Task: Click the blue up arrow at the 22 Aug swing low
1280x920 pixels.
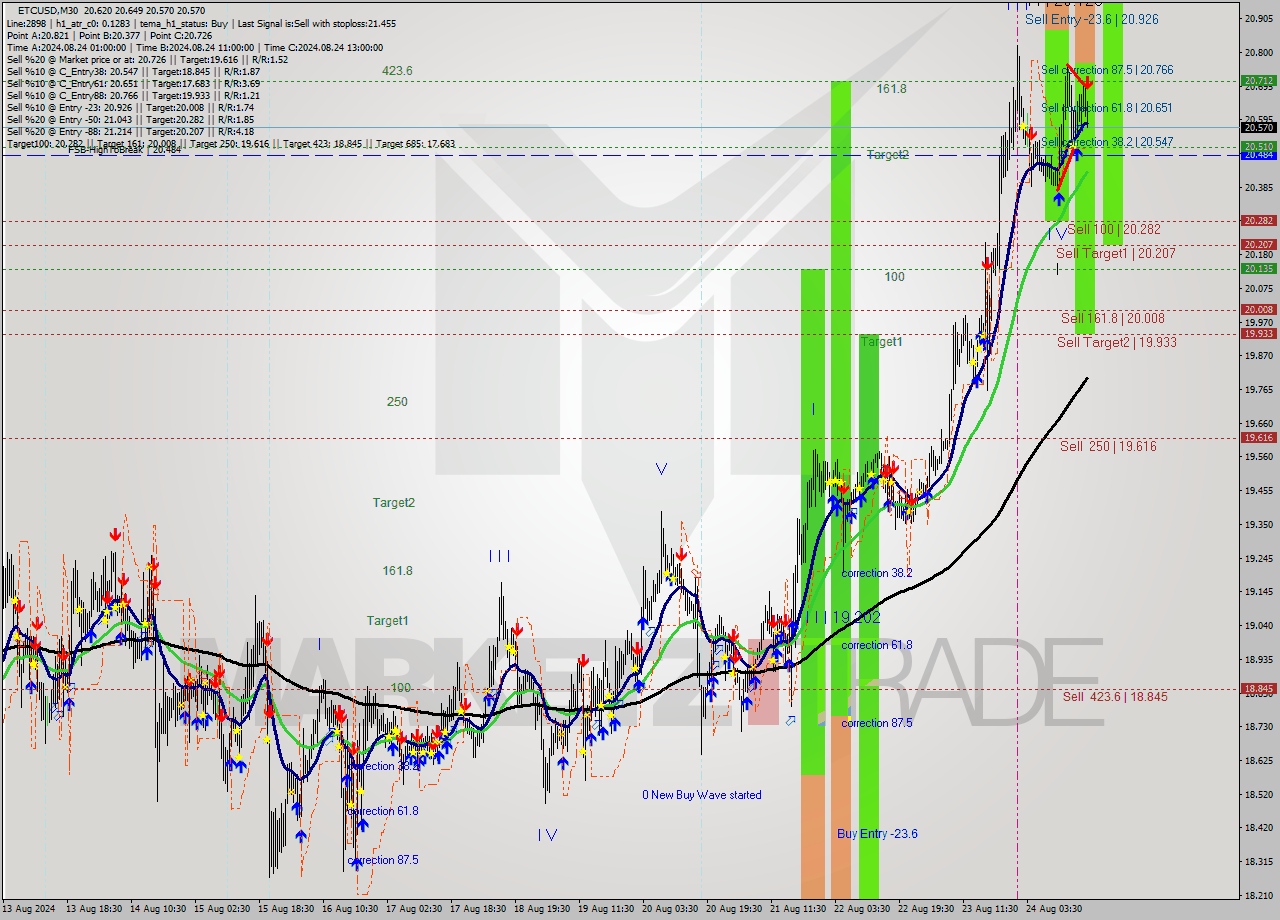Action: point(905,512)
